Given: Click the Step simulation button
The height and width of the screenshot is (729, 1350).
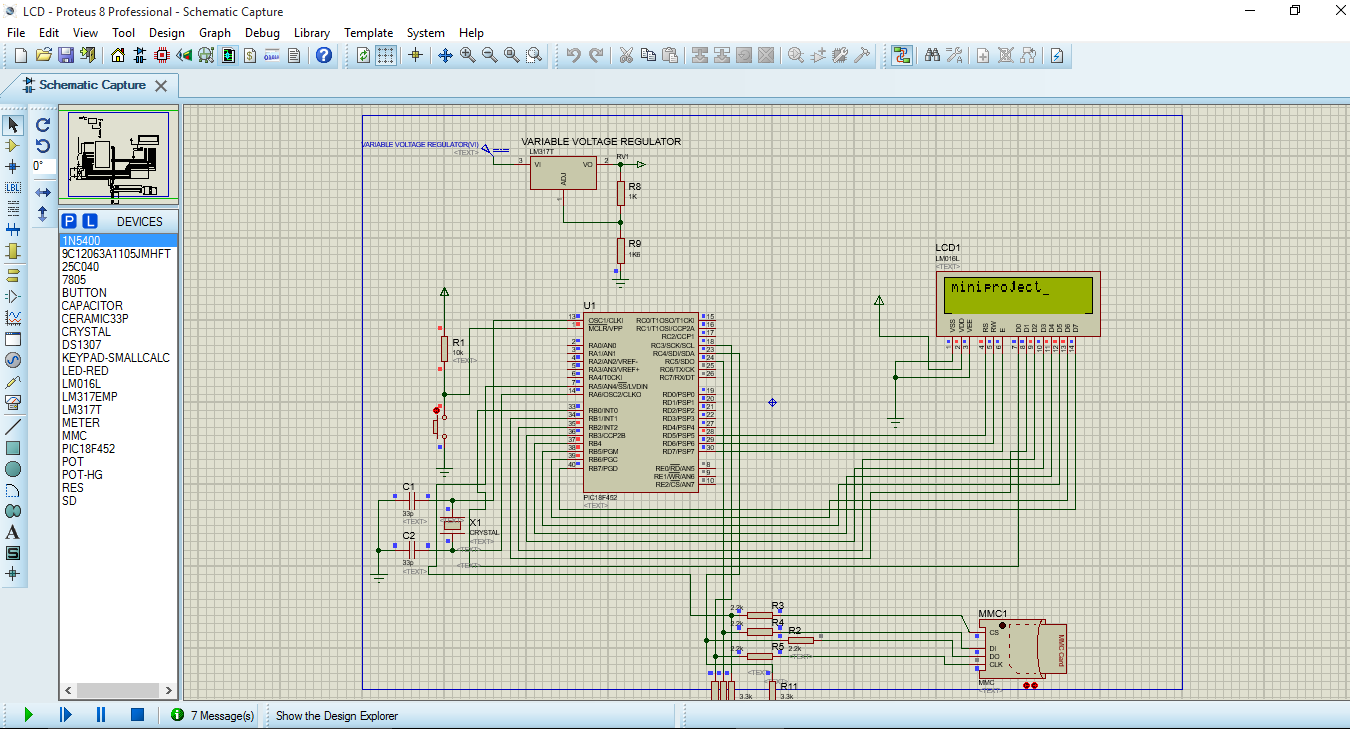Looking at the screenshot, I should (65, 715).
